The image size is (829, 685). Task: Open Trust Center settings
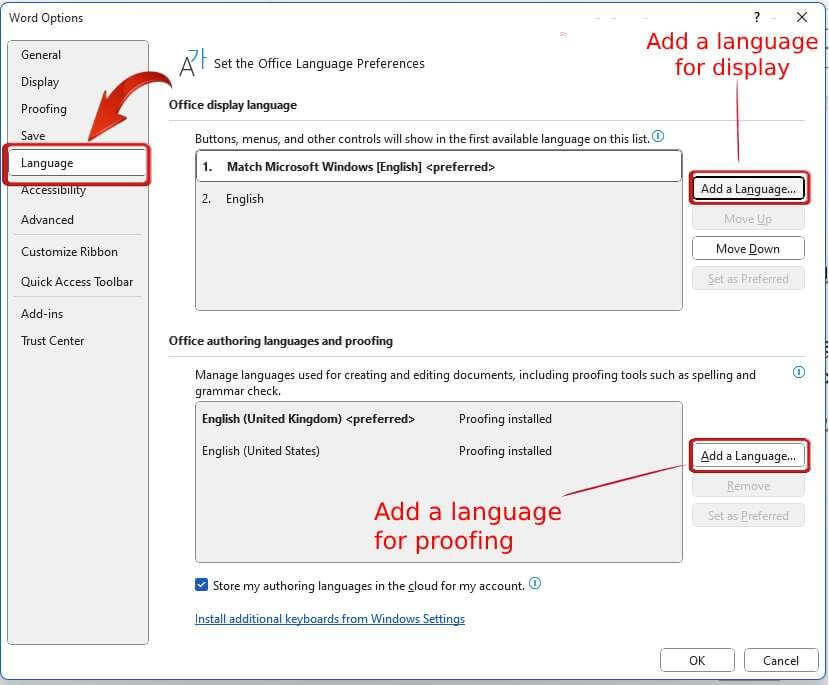[52, 340]
